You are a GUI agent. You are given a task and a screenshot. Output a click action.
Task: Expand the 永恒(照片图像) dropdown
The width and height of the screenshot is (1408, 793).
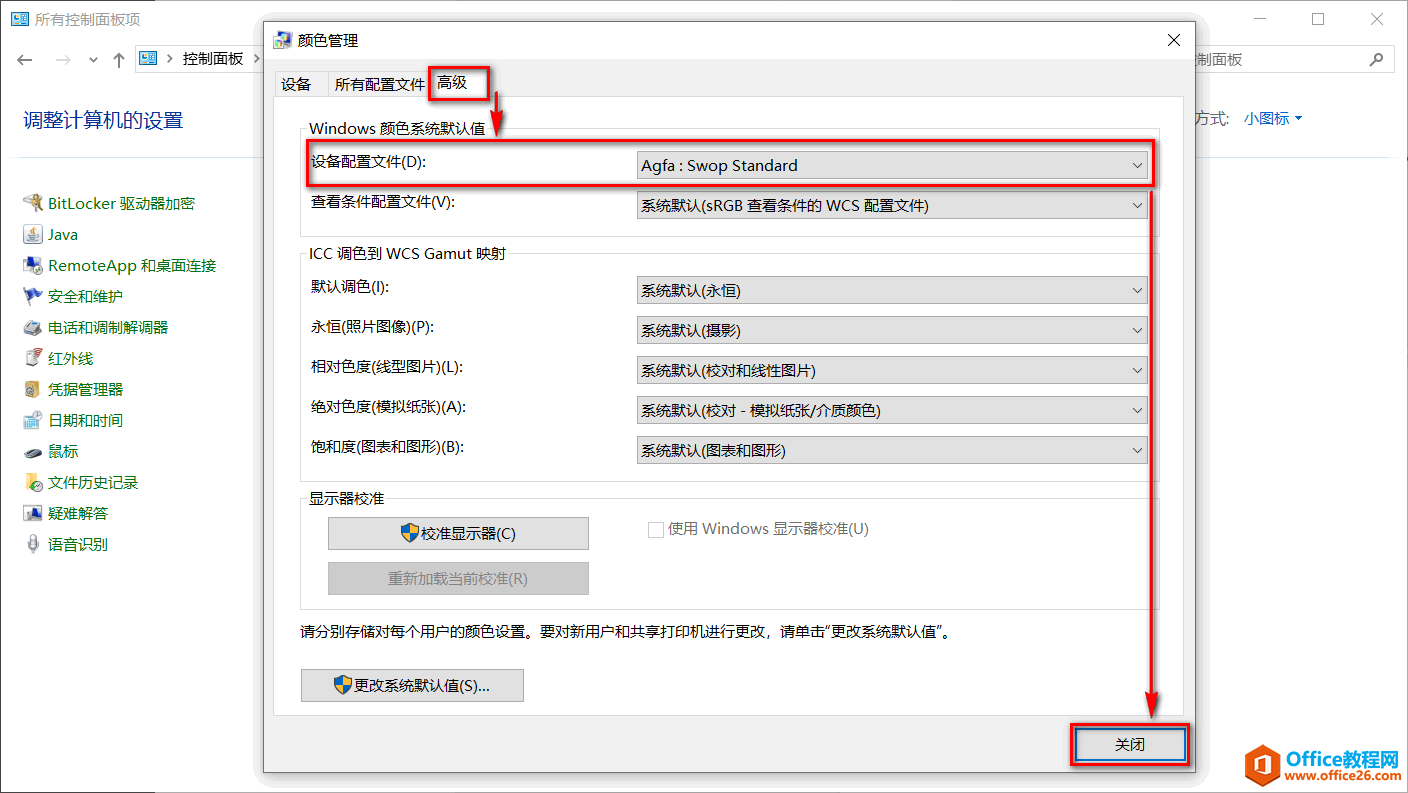point(892,330)
